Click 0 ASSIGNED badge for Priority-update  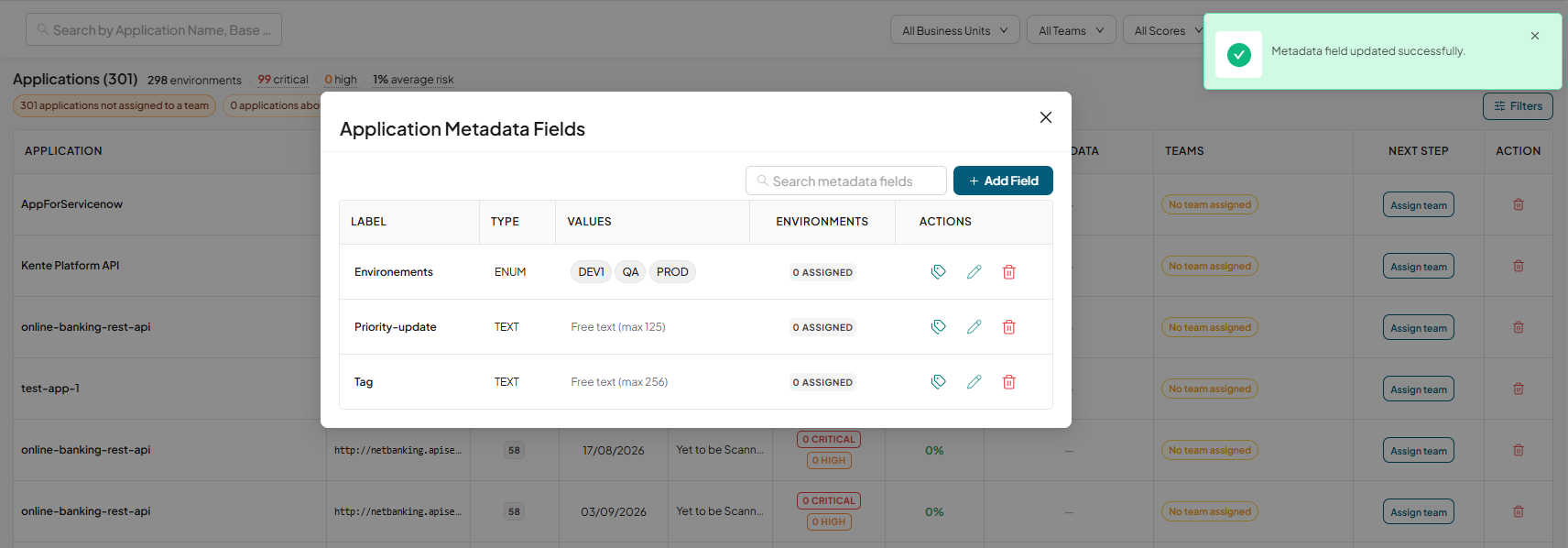click(822, 327)
